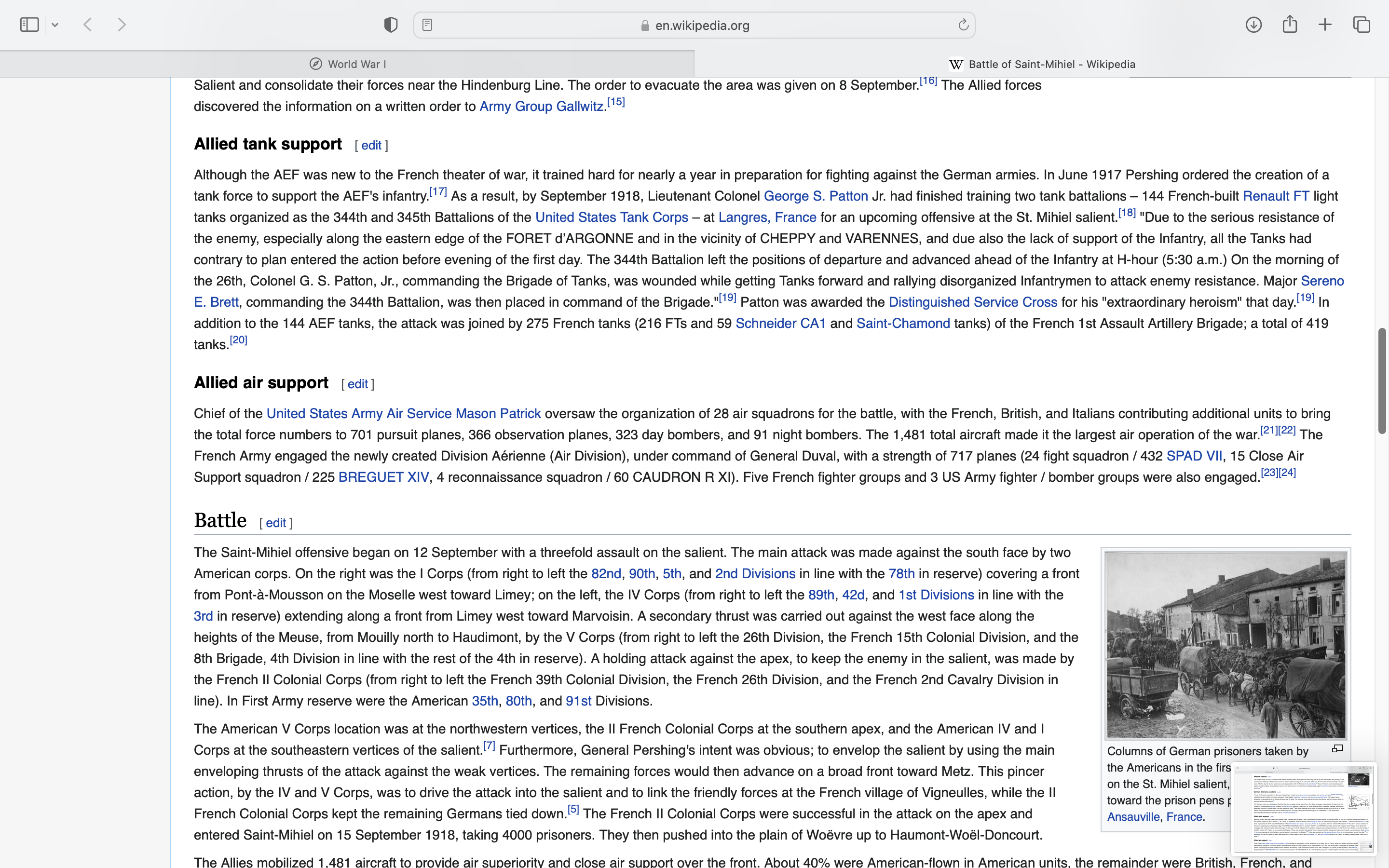The image size is (1389, 868).
Task: Go back to the previous page
Action: [88, 25]
